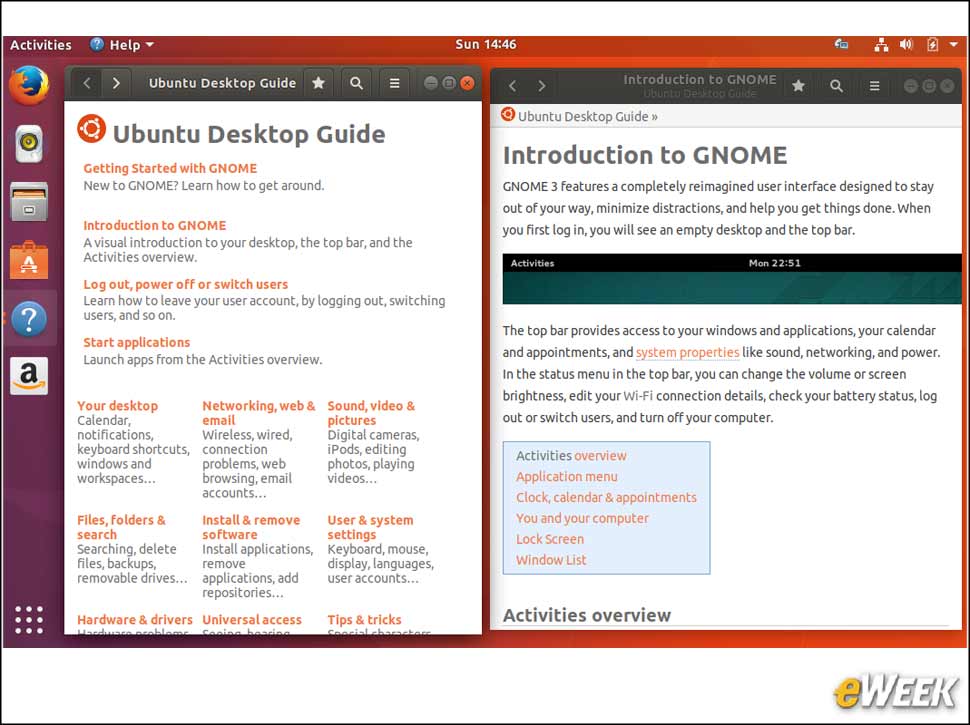
Task: Open Log out, power off or switch users
Action: tap(186, 284)
